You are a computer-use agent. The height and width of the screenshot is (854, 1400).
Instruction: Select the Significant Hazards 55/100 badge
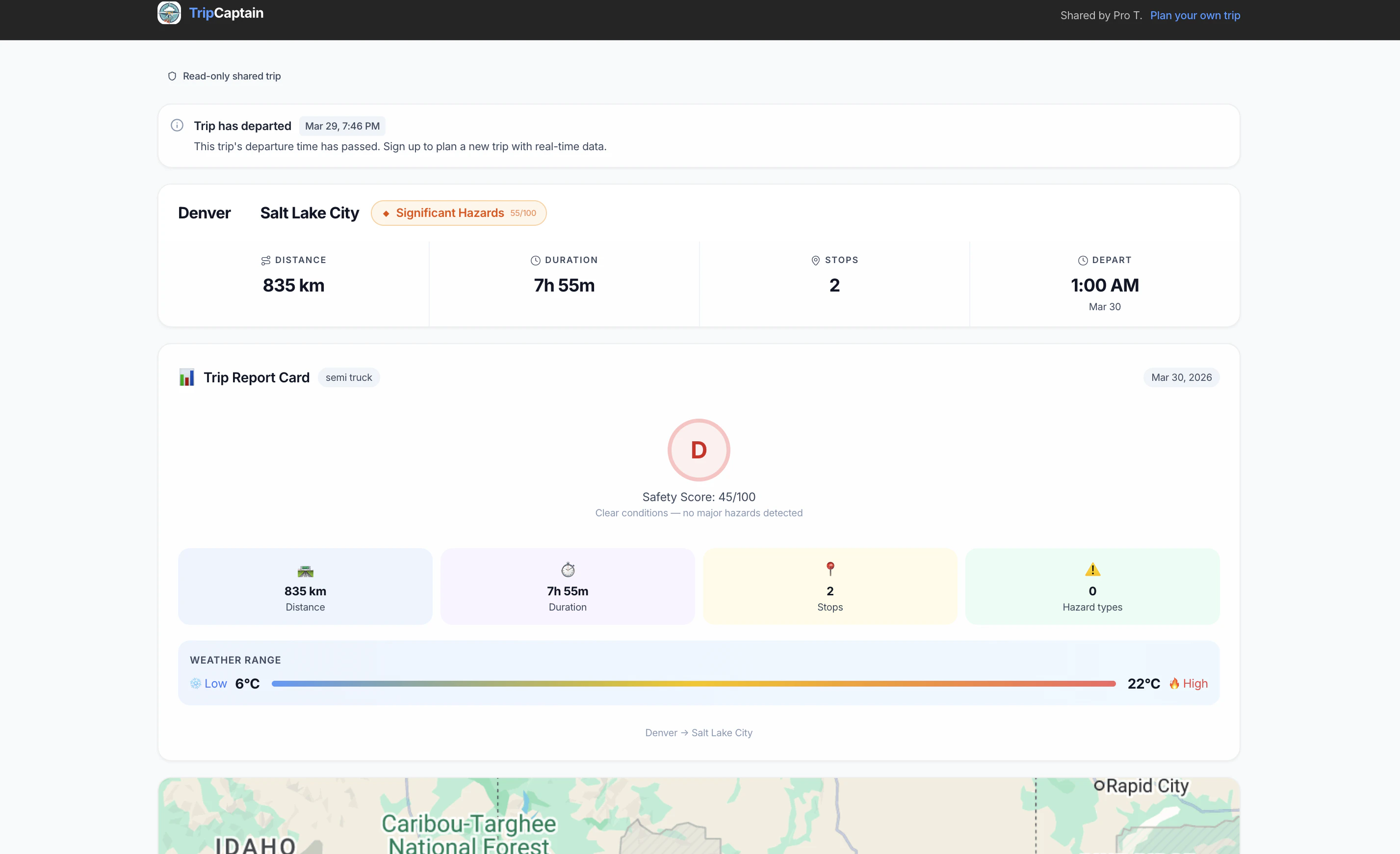coord(459,213)
